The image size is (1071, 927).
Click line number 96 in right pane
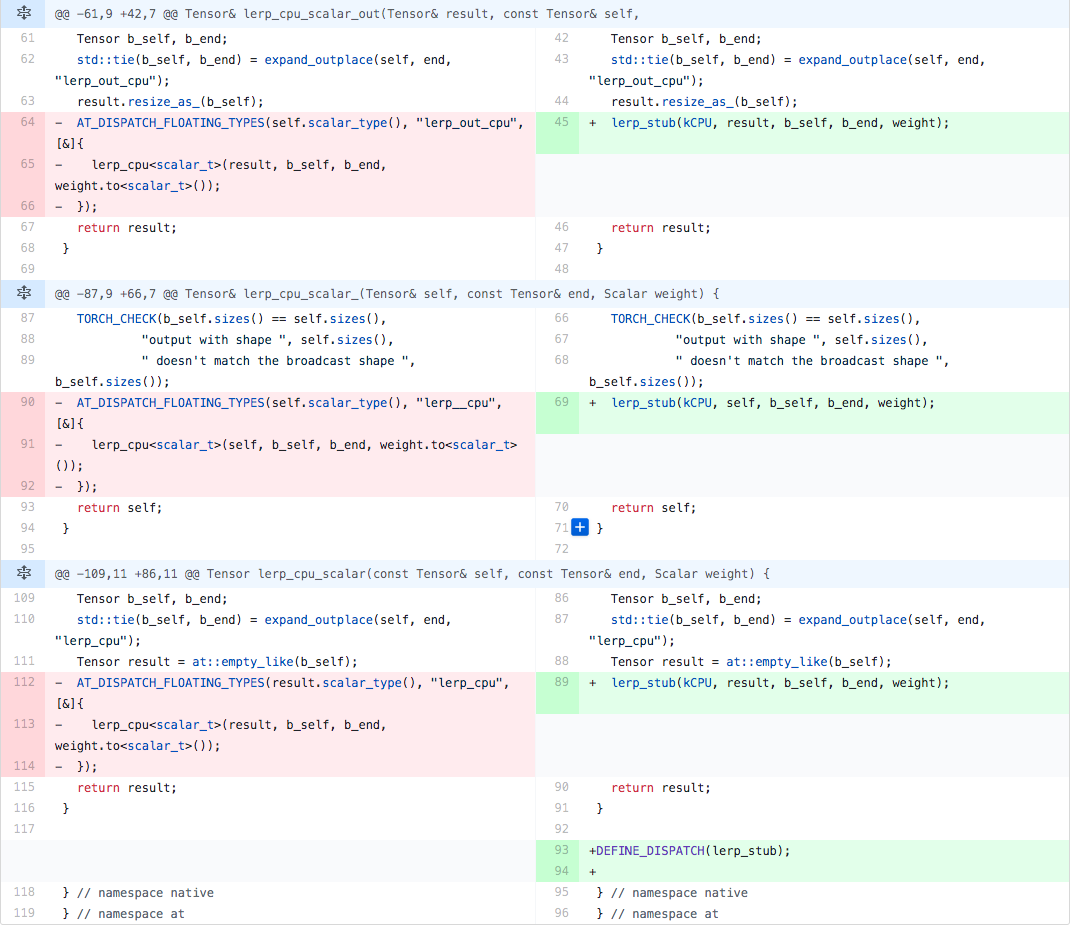(561, 914)
